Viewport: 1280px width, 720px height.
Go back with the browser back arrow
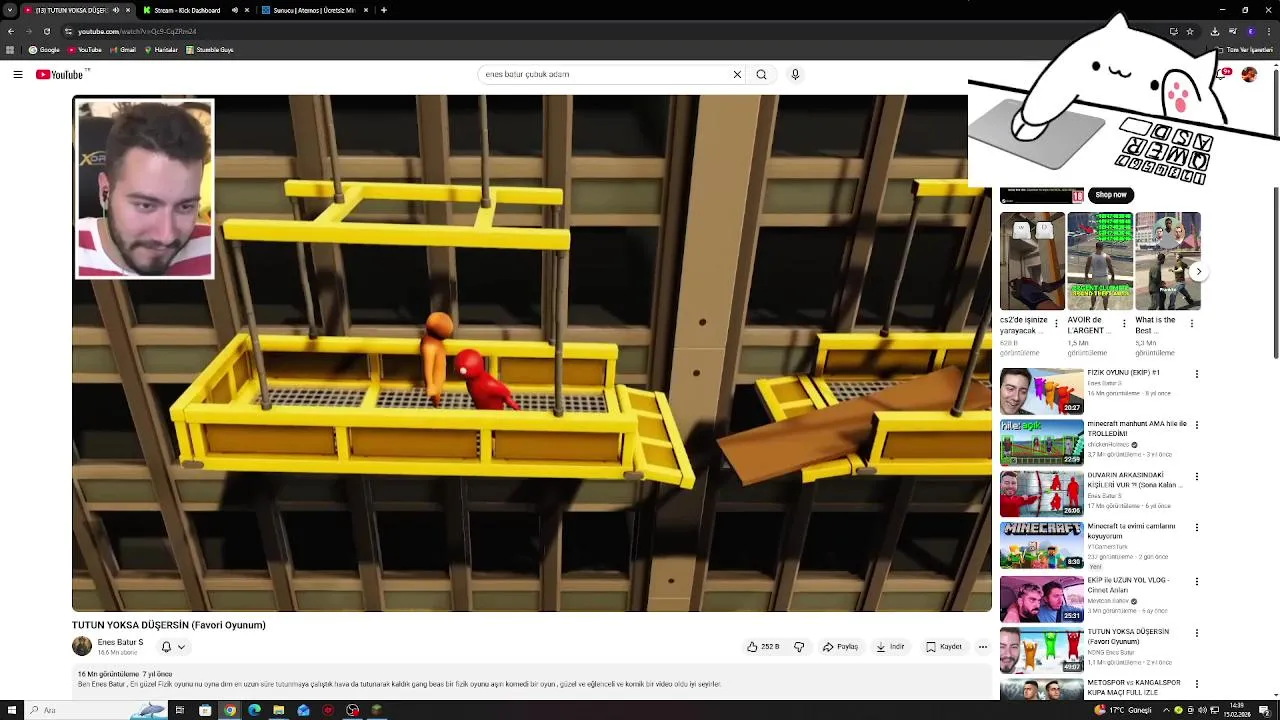[x=10, y=31]
